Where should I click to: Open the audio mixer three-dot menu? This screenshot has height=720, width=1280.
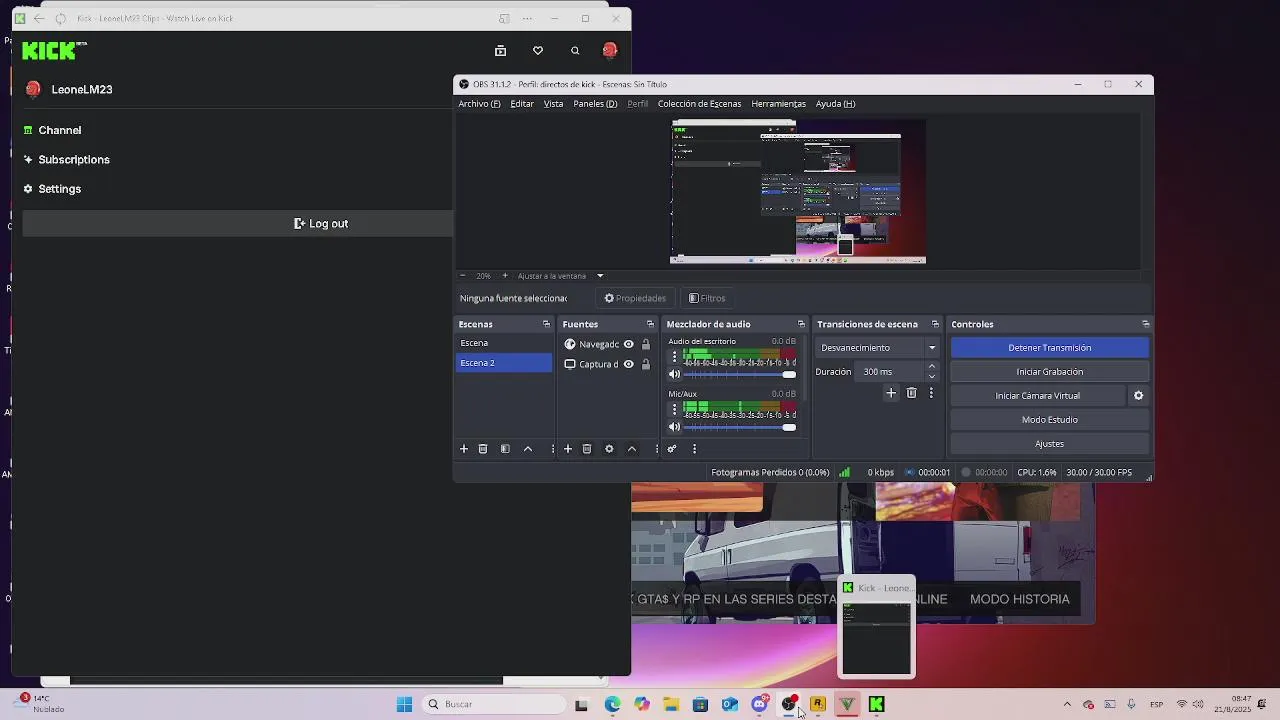694,449
